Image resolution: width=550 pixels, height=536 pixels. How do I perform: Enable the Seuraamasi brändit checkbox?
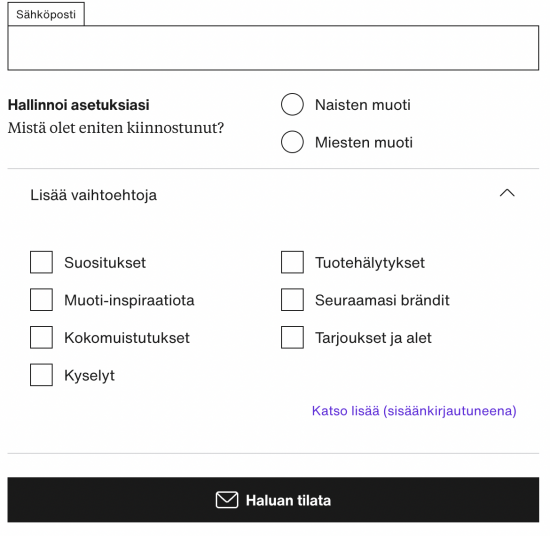click(x=292, y=300)
